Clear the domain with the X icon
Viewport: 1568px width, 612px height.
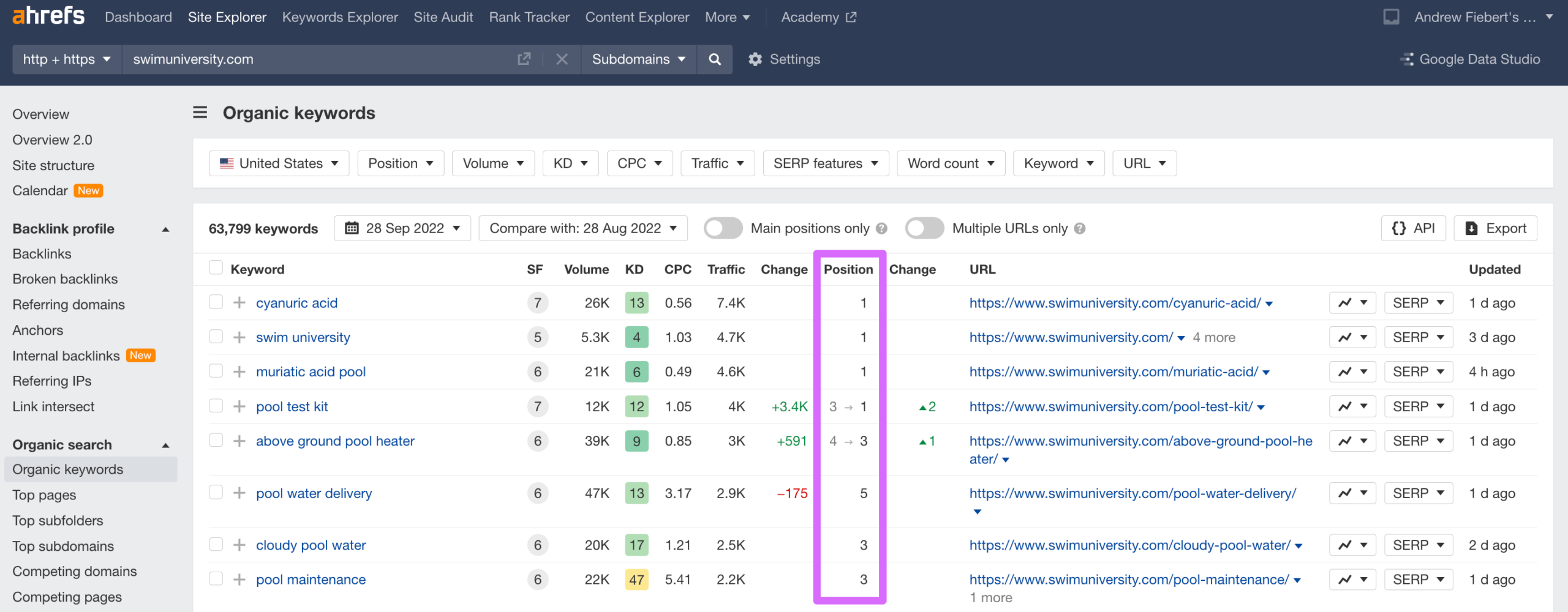[562, 59]
